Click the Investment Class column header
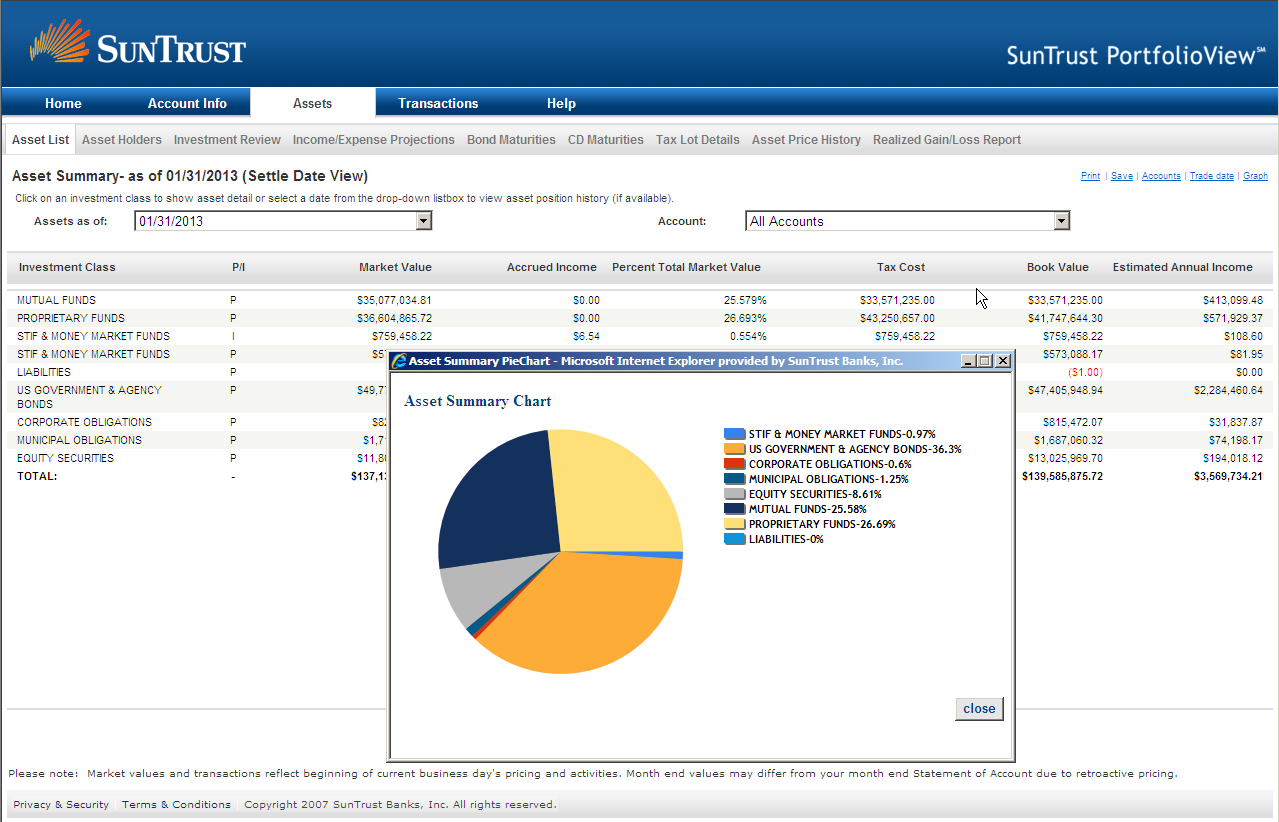Viewport: 1279px width, 822px height. tap(67, 267)
